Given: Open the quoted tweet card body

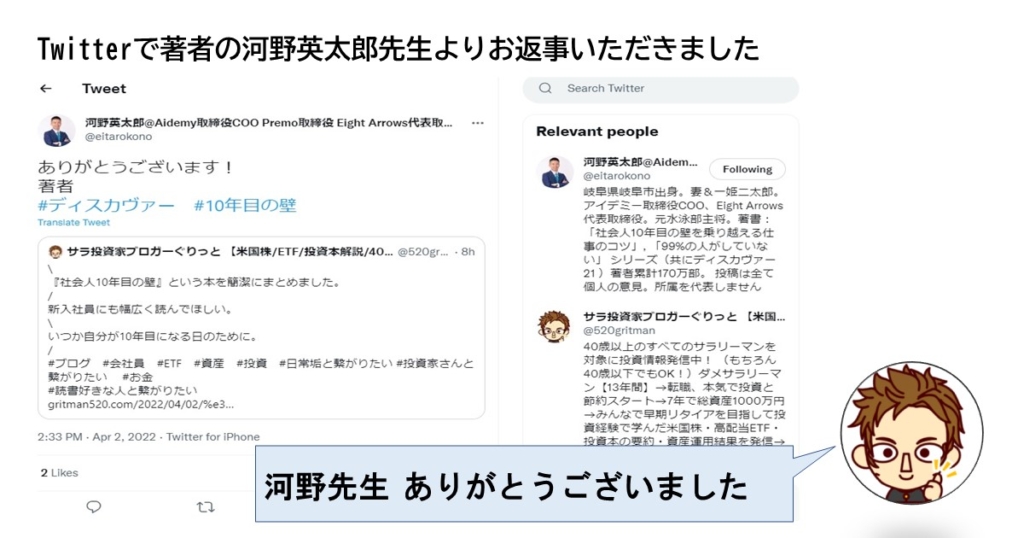Looking at the screenshot, I should (x=261, y=328).
